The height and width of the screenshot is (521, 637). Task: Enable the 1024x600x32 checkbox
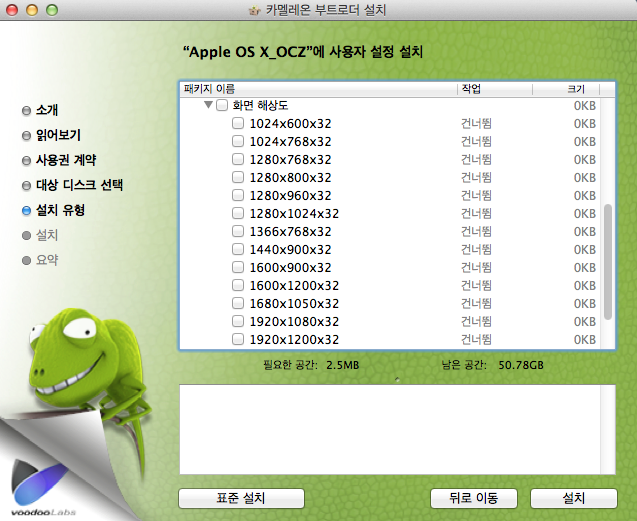click(x=238, y=123)
